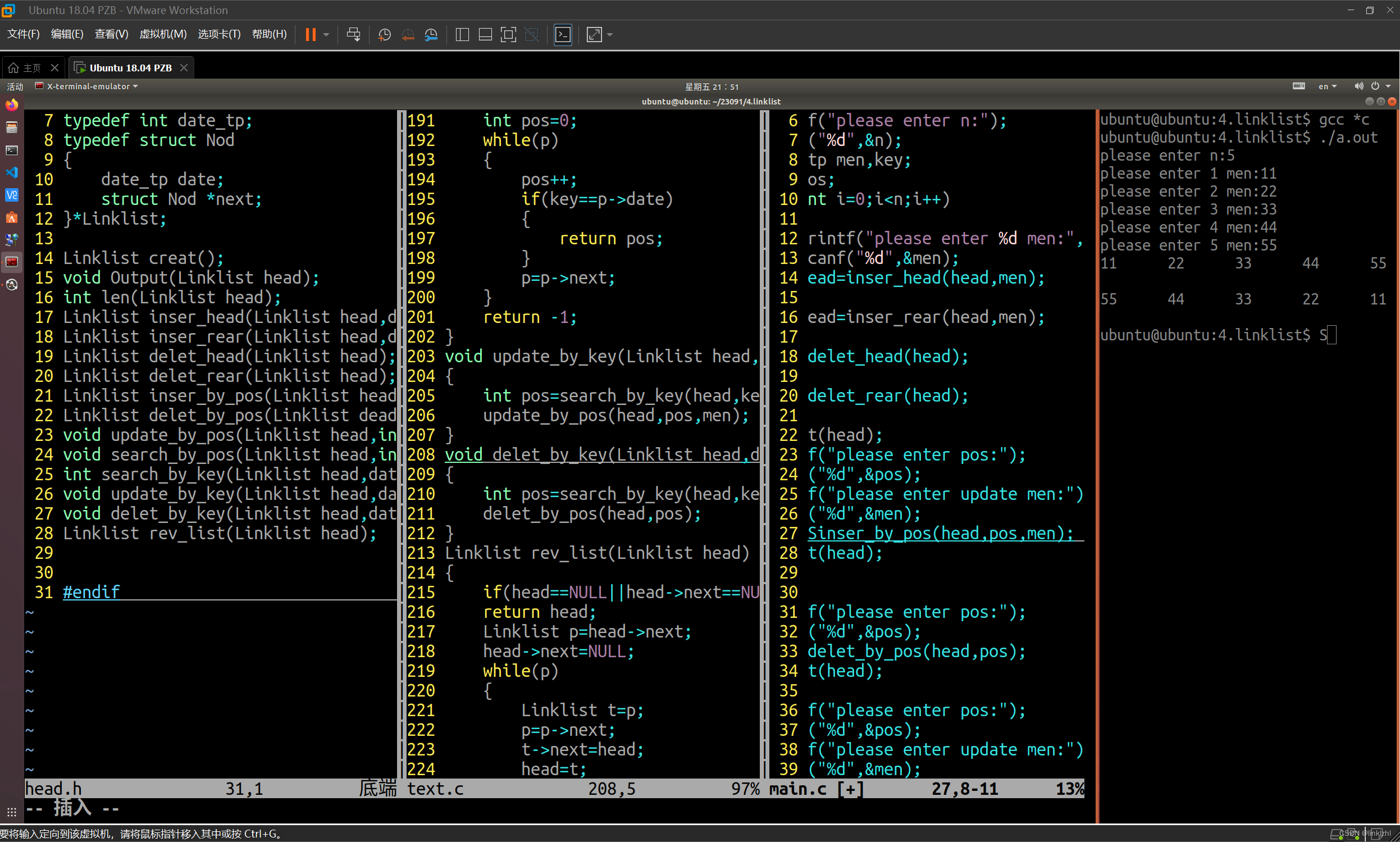The image size is (1400, 842).
Task: Open the stretch guest display dropdown
Action: point(609,35)
